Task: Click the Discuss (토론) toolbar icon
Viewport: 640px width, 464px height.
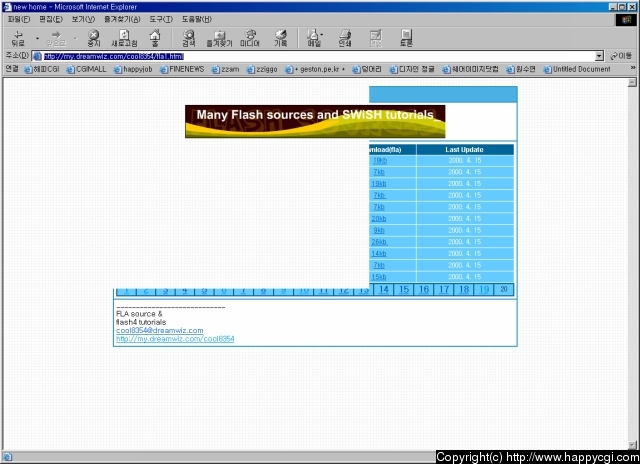Action: coord(406,38)
